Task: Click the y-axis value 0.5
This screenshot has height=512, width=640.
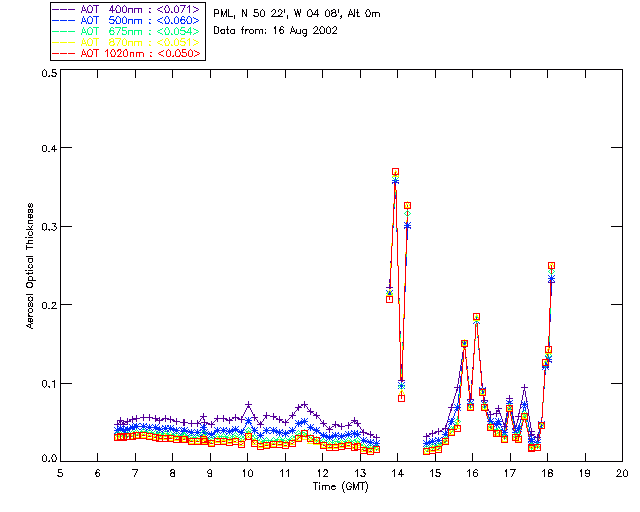Action: [49, 73]
